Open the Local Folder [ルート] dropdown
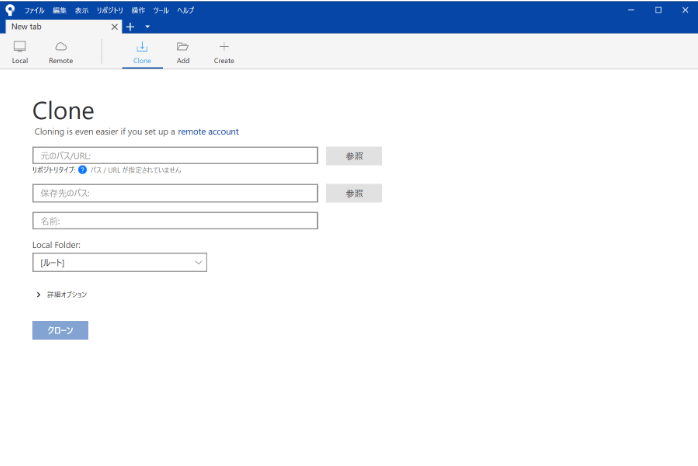This screenshot has height=466, width=698. coord(119,262)
